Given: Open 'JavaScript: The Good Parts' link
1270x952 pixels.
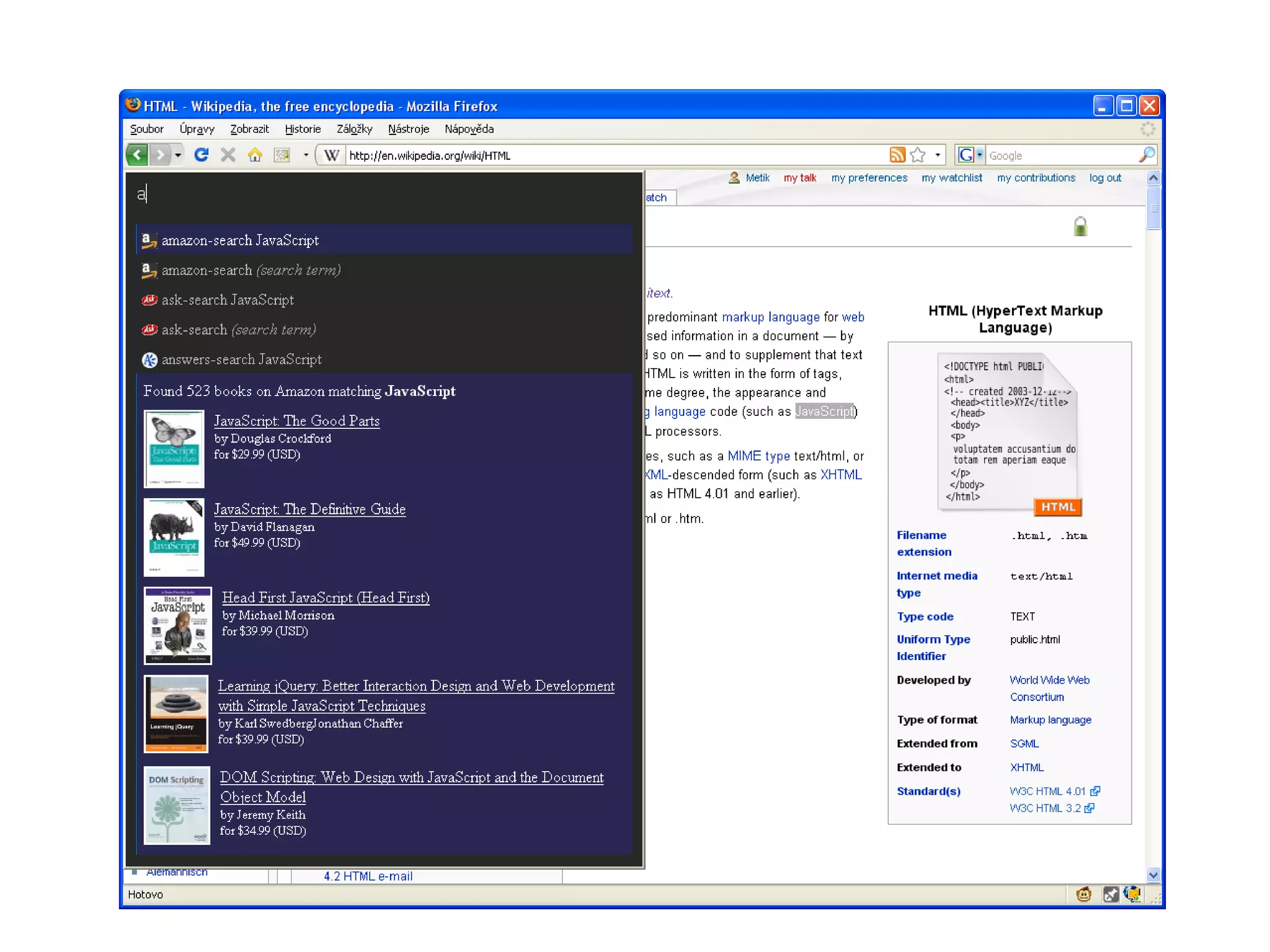Looking at the screenshot, I should point(296,421).
